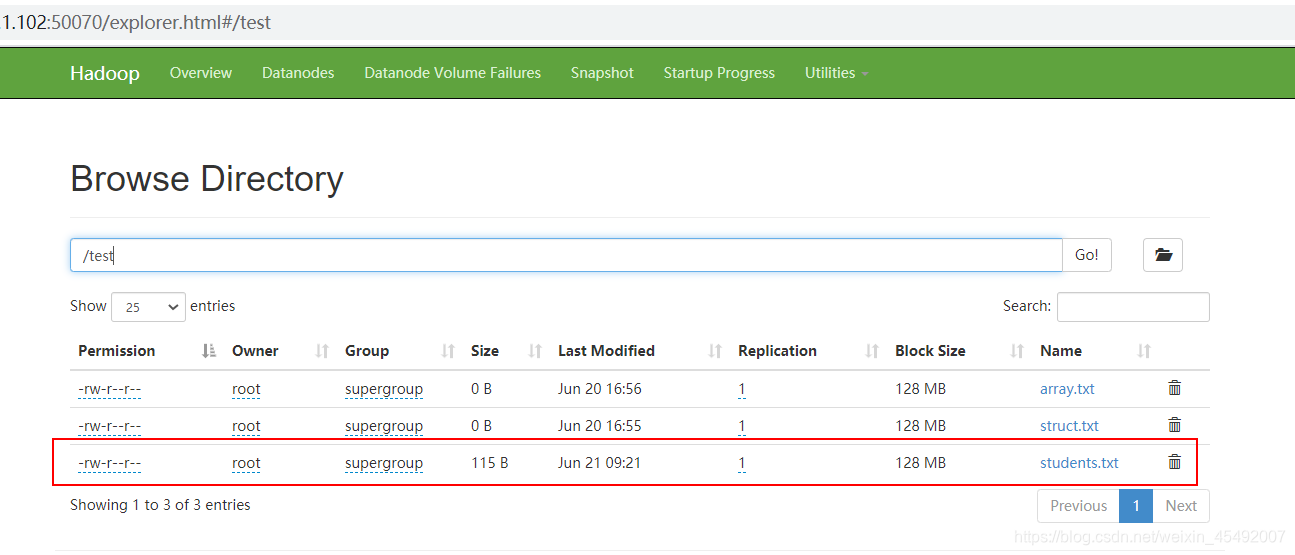This screenshot has height=555, width=1295.
Task: Open the Overview tab
Action: [201, 73]
